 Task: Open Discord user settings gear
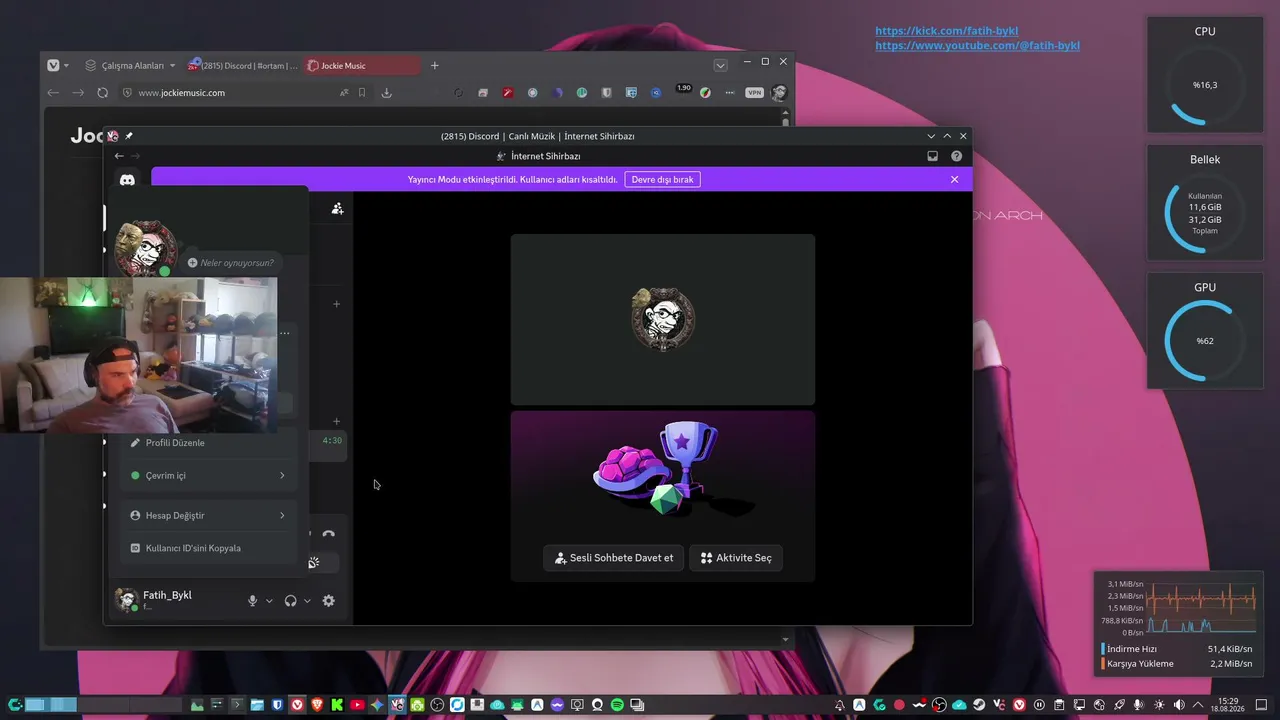point(328,601)
